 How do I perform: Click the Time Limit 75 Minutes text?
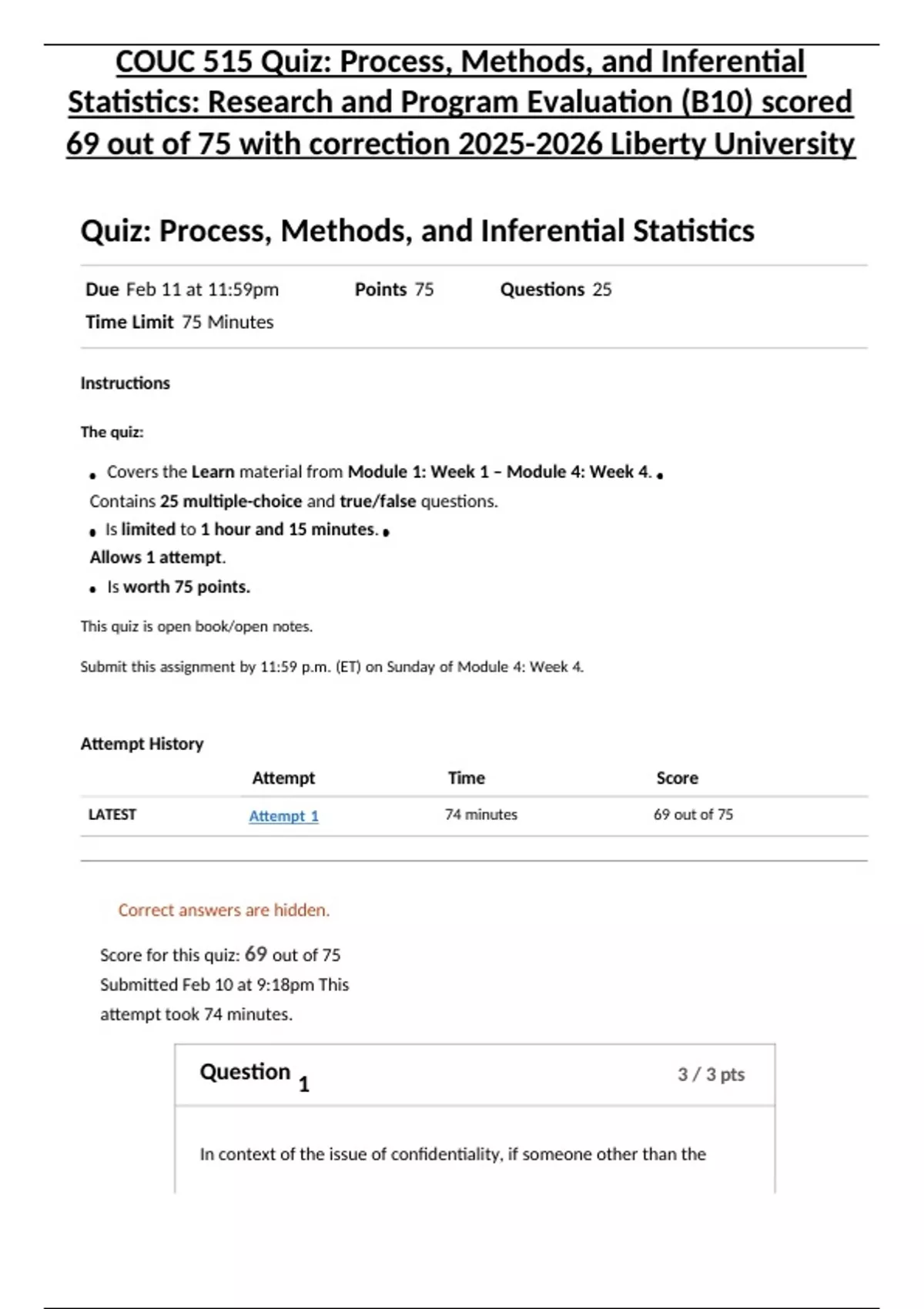click(179, 322)
